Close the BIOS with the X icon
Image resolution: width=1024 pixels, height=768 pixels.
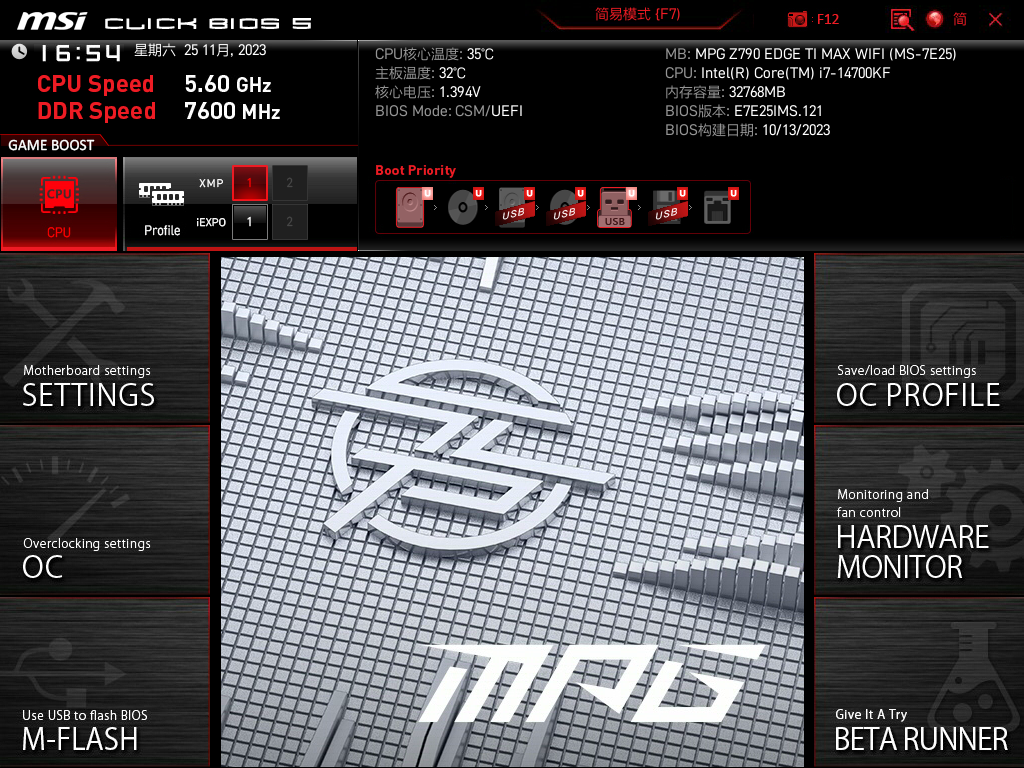click(995, 20)
